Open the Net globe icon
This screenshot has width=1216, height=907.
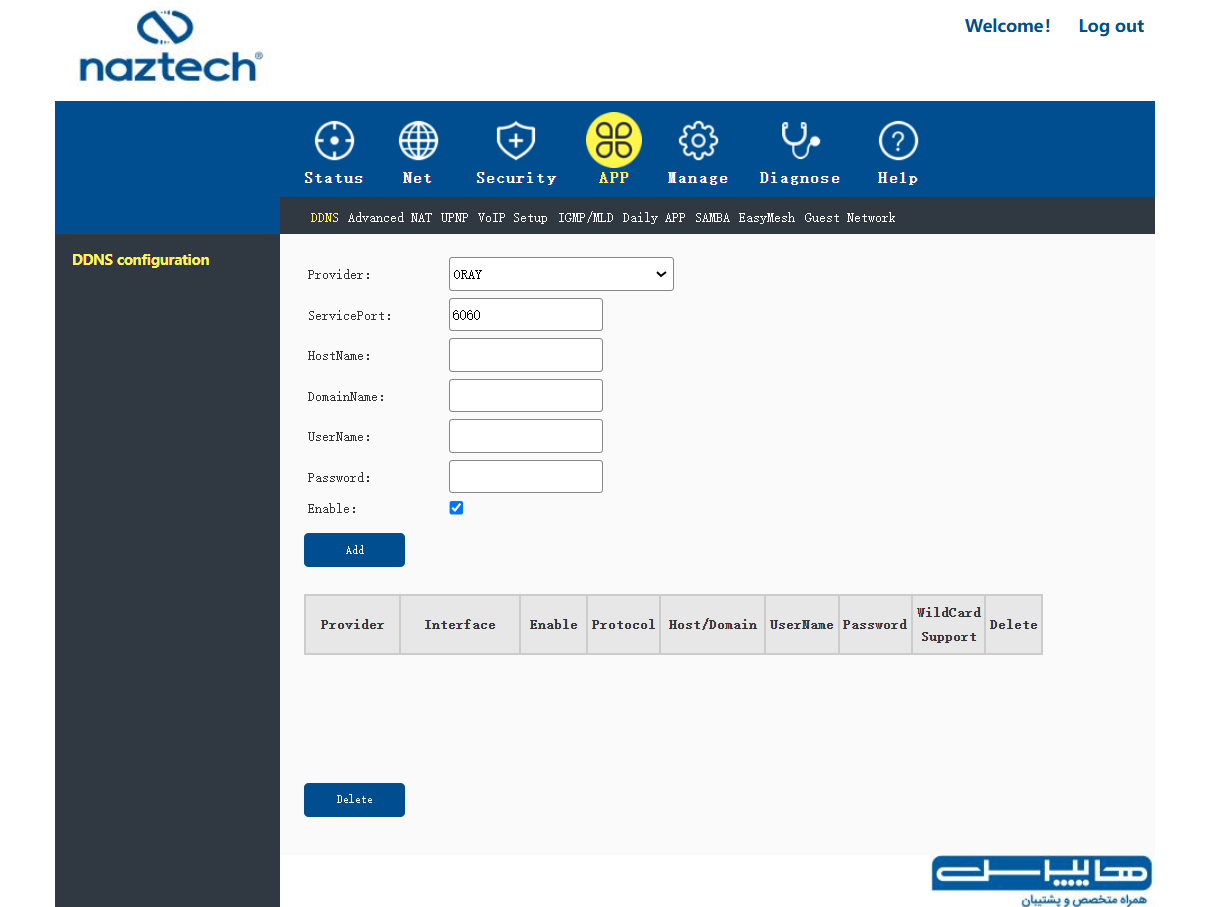click(418, 141)
